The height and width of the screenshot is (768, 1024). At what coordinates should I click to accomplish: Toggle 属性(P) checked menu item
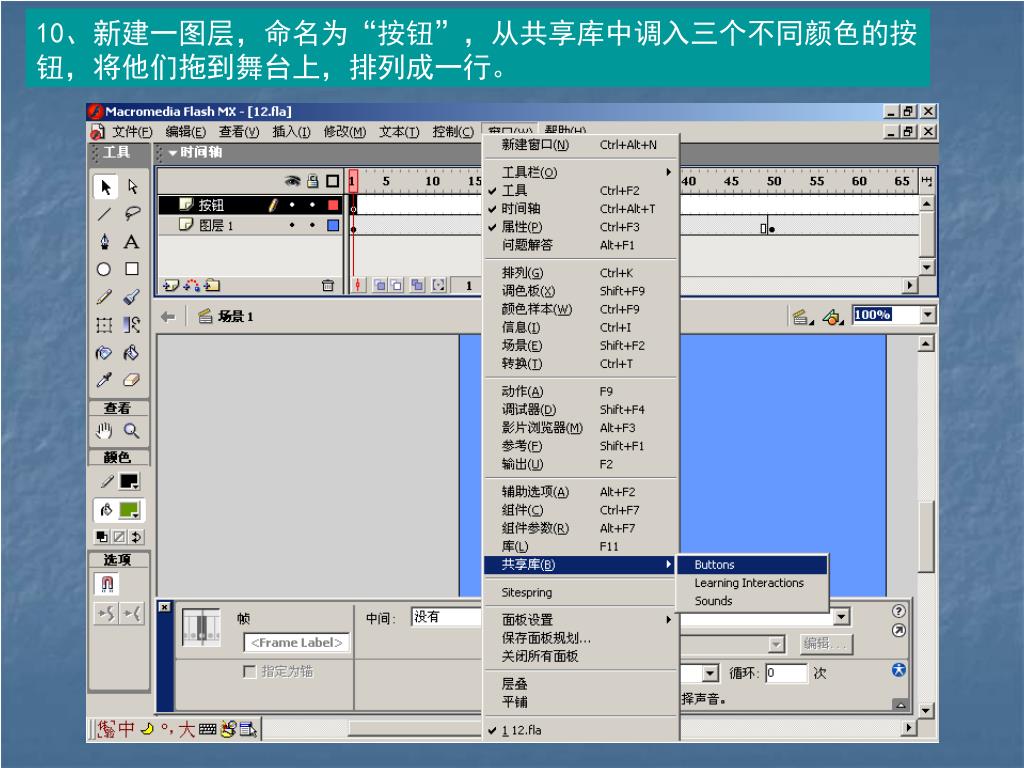tap(581, 227)
